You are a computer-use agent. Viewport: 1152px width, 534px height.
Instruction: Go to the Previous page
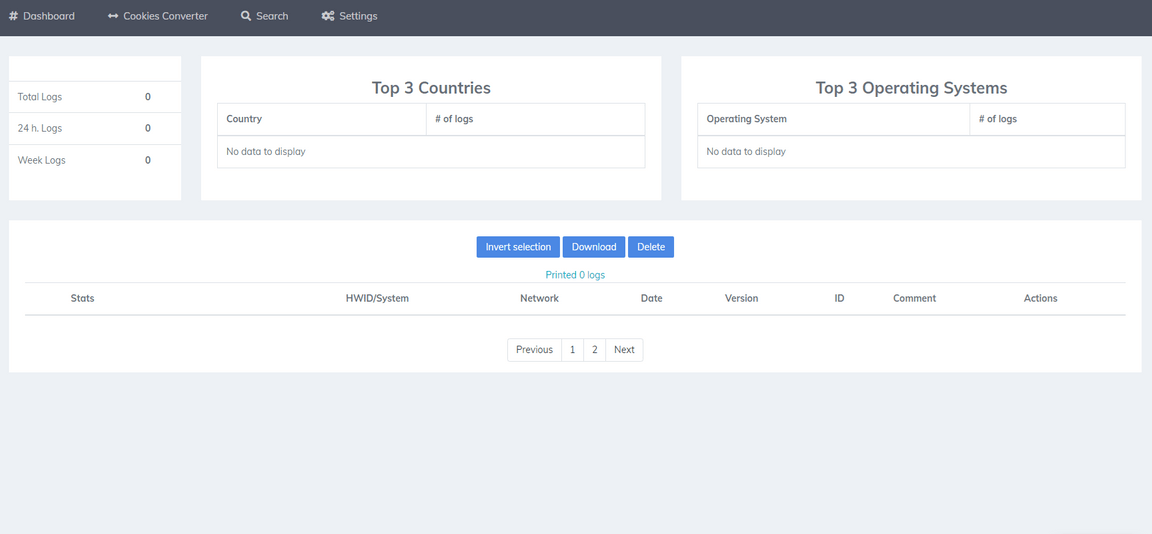click(534, 350)
